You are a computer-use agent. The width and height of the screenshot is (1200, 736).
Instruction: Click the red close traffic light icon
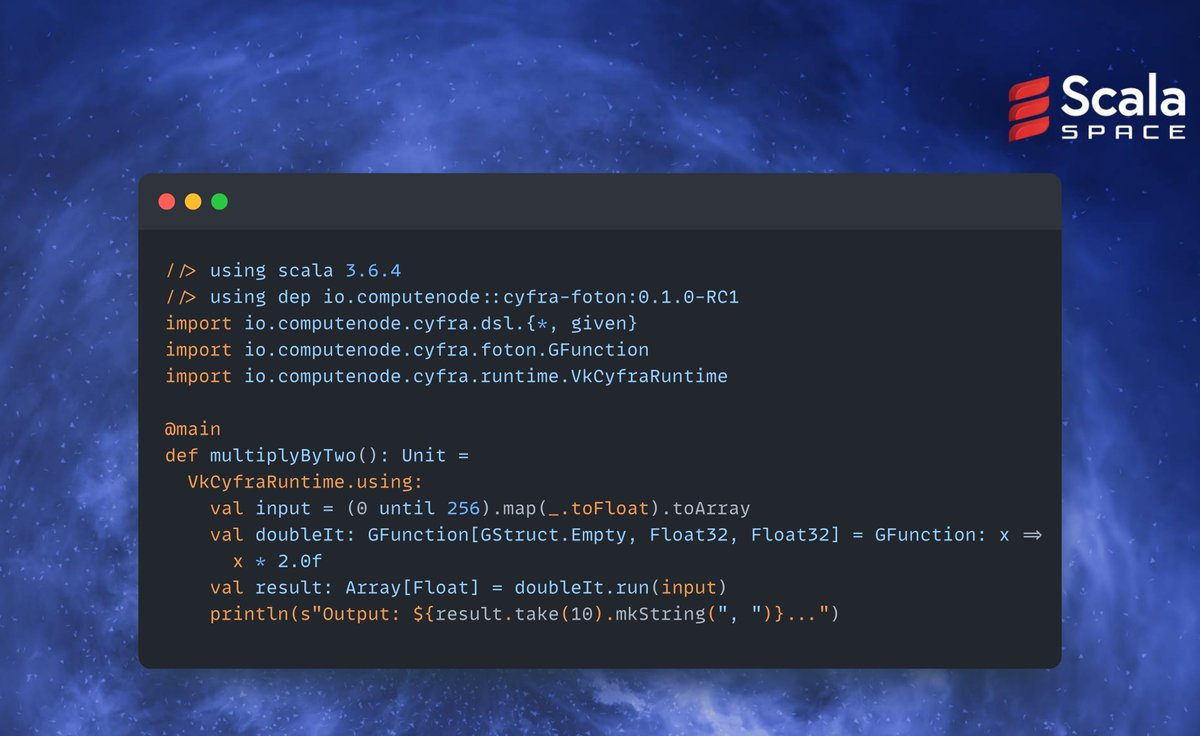[167, 201]
